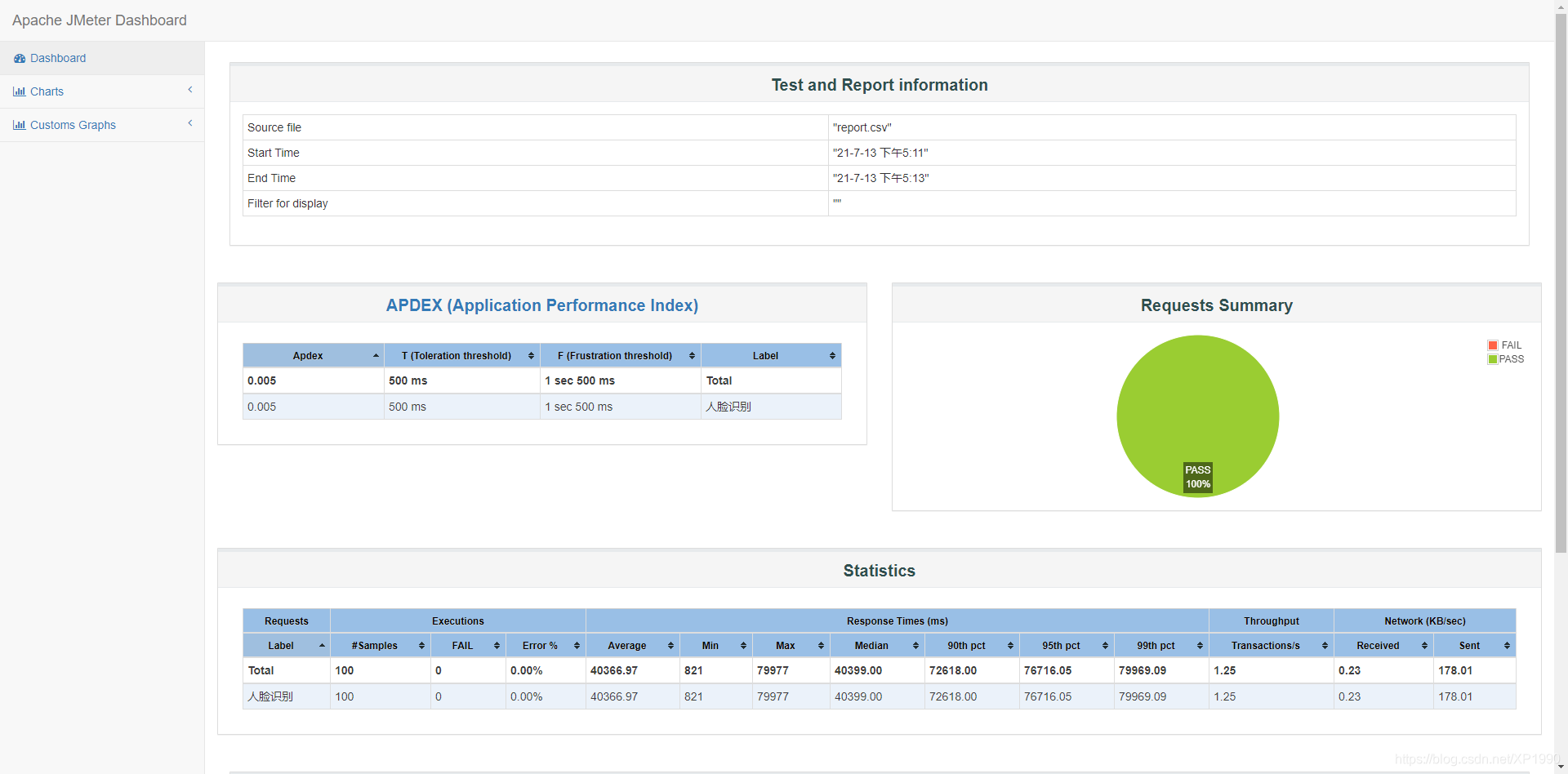
Task: Click the sort icon on the Apdex column
Action: click(375, 355)
